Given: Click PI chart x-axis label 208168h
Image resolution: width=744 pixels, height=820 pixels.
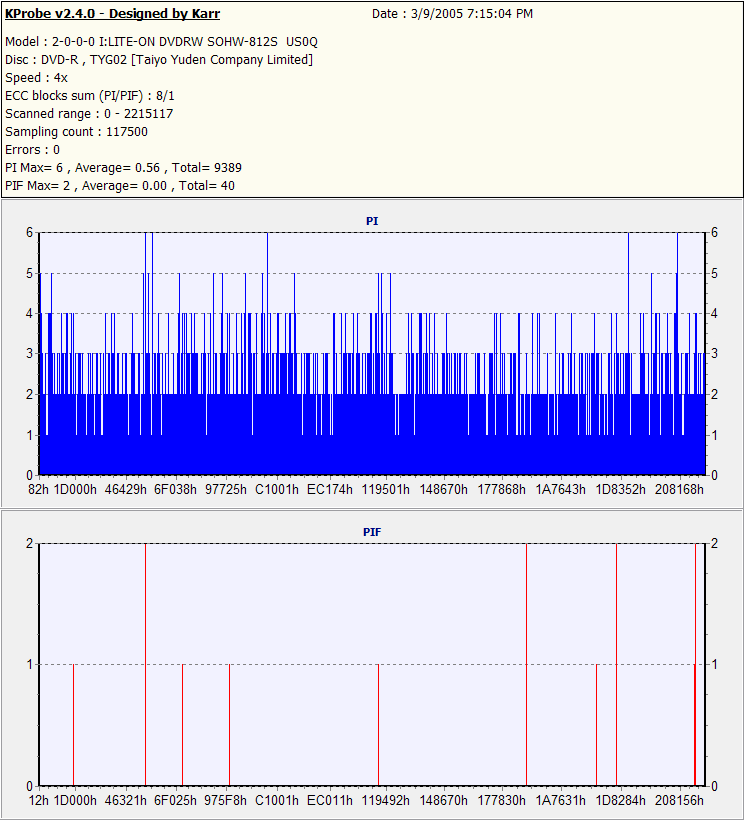Looking at the screenshot, I should [x=680, y=489].
